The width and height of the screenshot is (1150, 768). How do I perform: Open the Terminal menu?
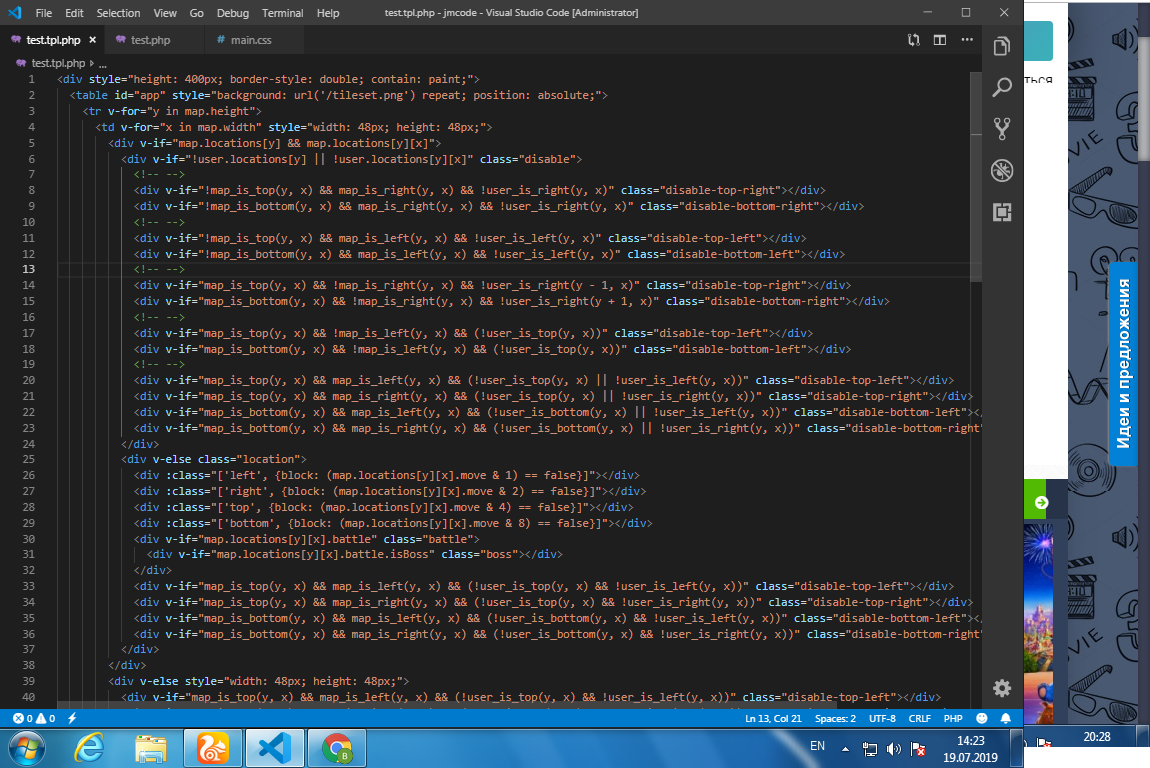pyautogui.click(x=282, y=13)
